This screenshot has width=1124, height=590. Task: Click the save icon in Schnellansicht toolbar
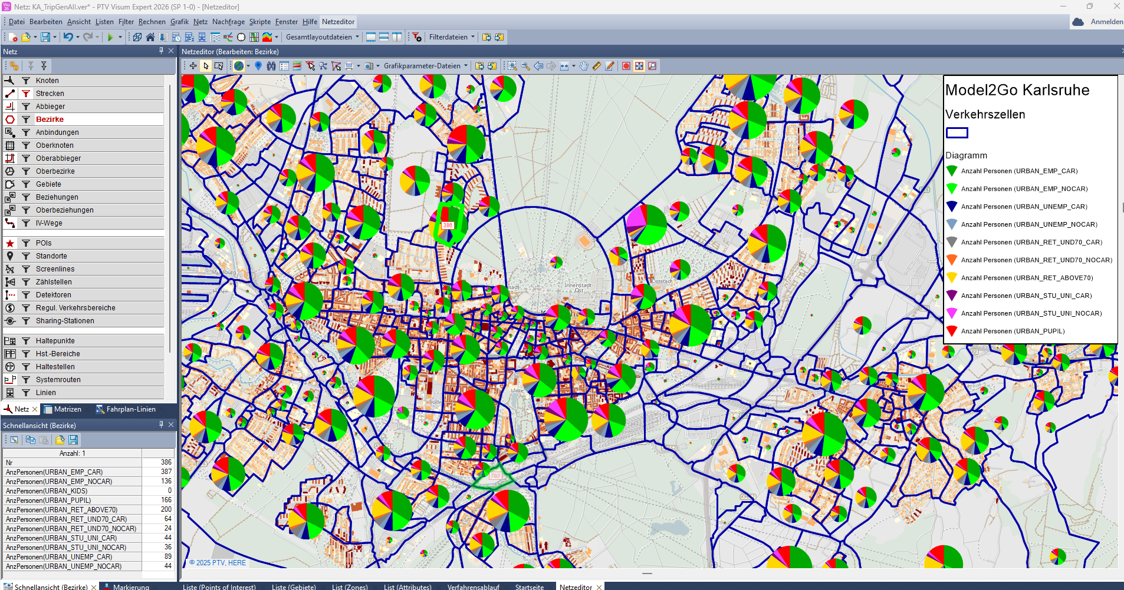pyautogui.click(x=73, y=440)
